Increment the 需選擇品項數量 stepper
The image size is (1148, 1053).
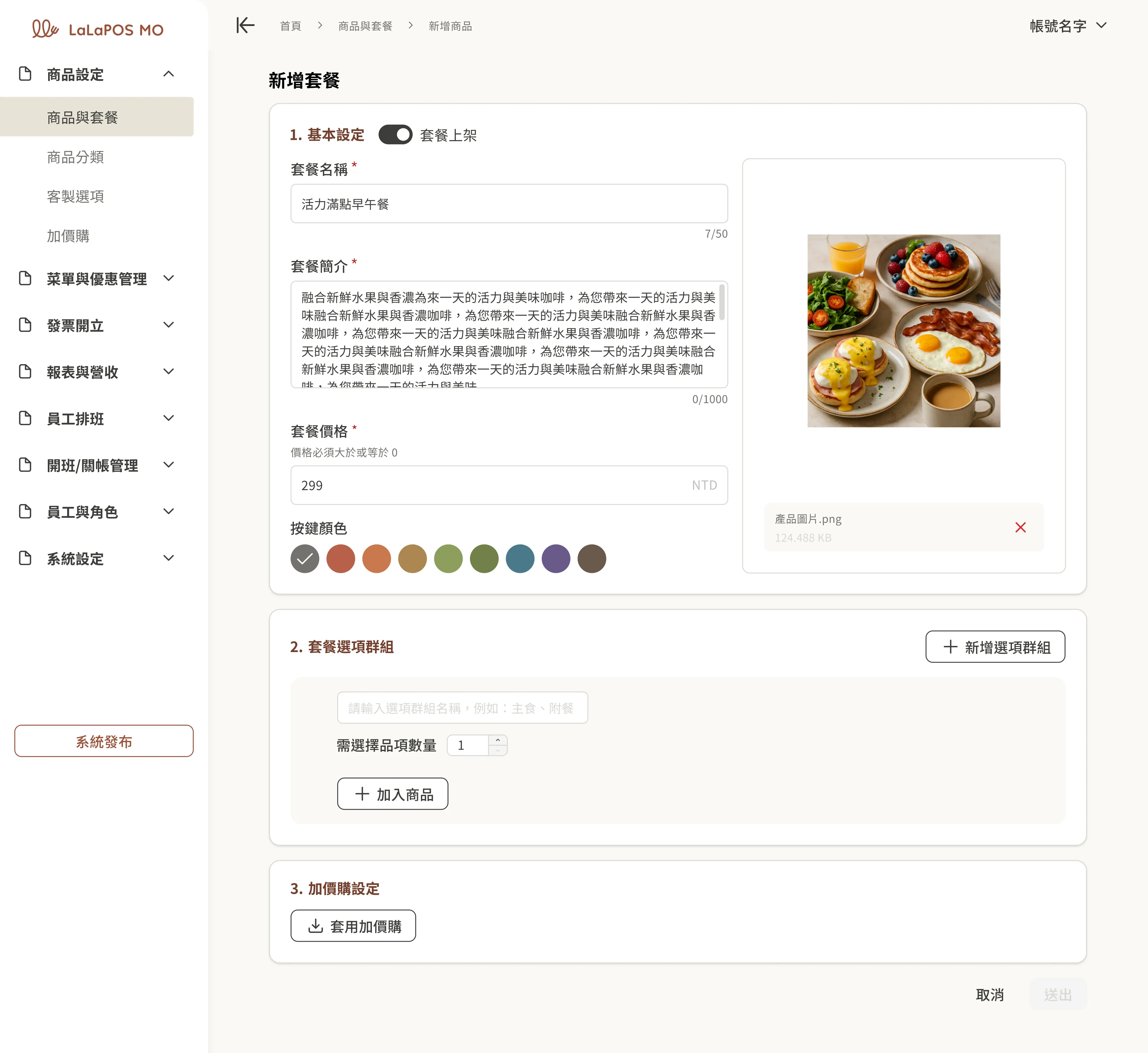tap(497, 740)
